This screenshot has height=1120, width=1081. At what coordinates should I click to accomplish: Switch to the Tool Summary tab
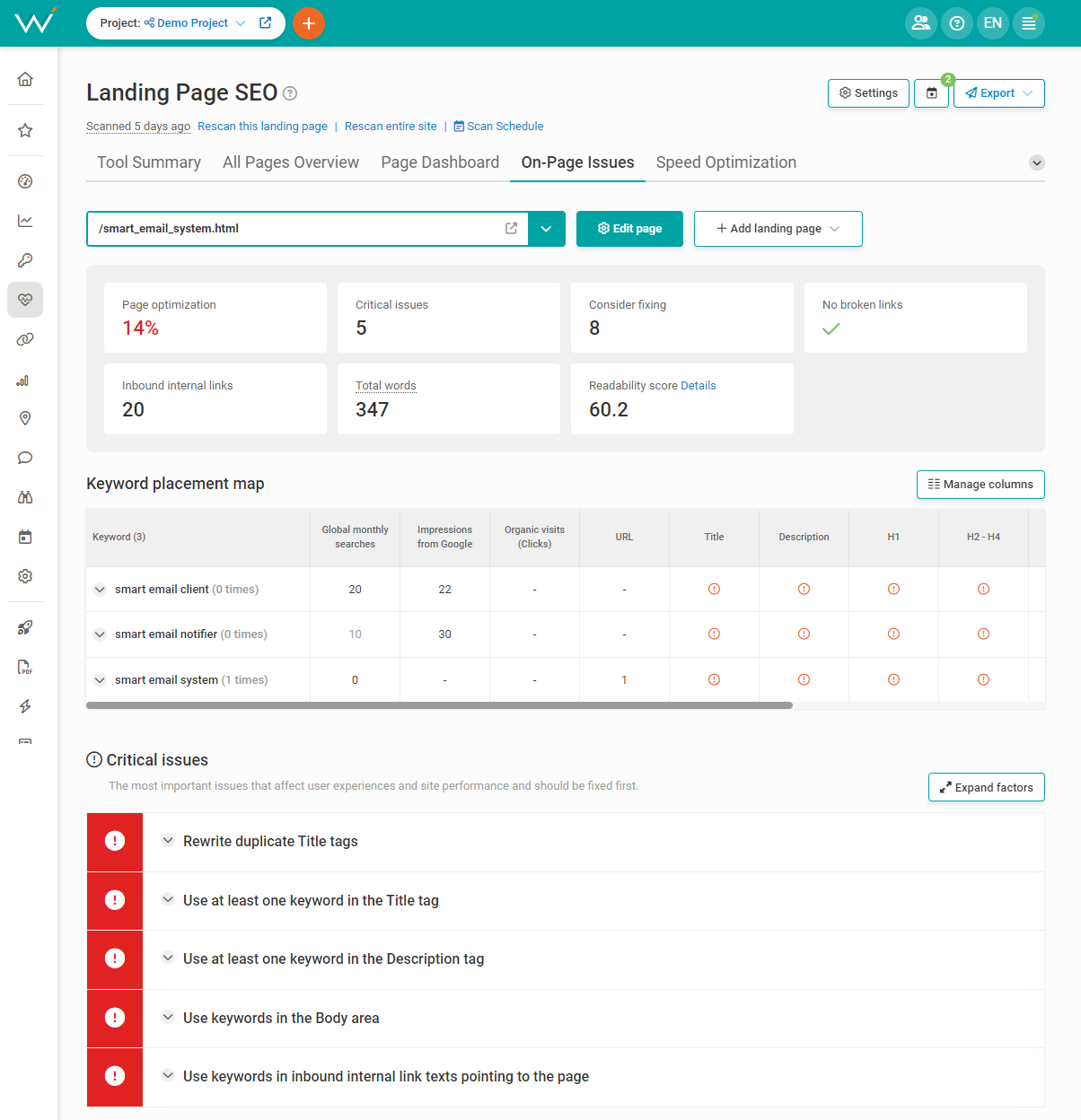pyautogui.click(x=149, y=162)
